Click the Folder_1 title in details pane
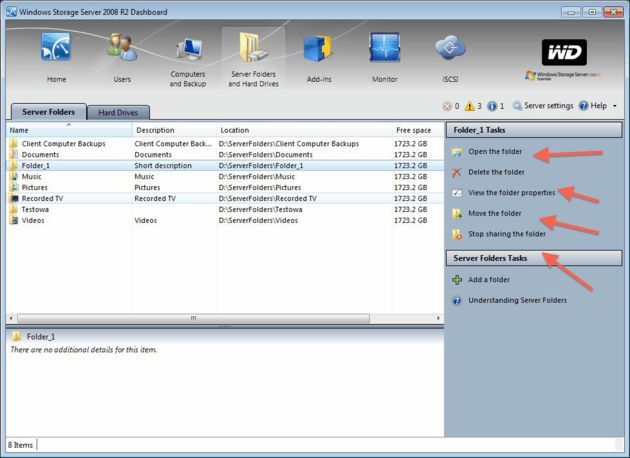Viewport: 630px width, 458px height. 41,337
